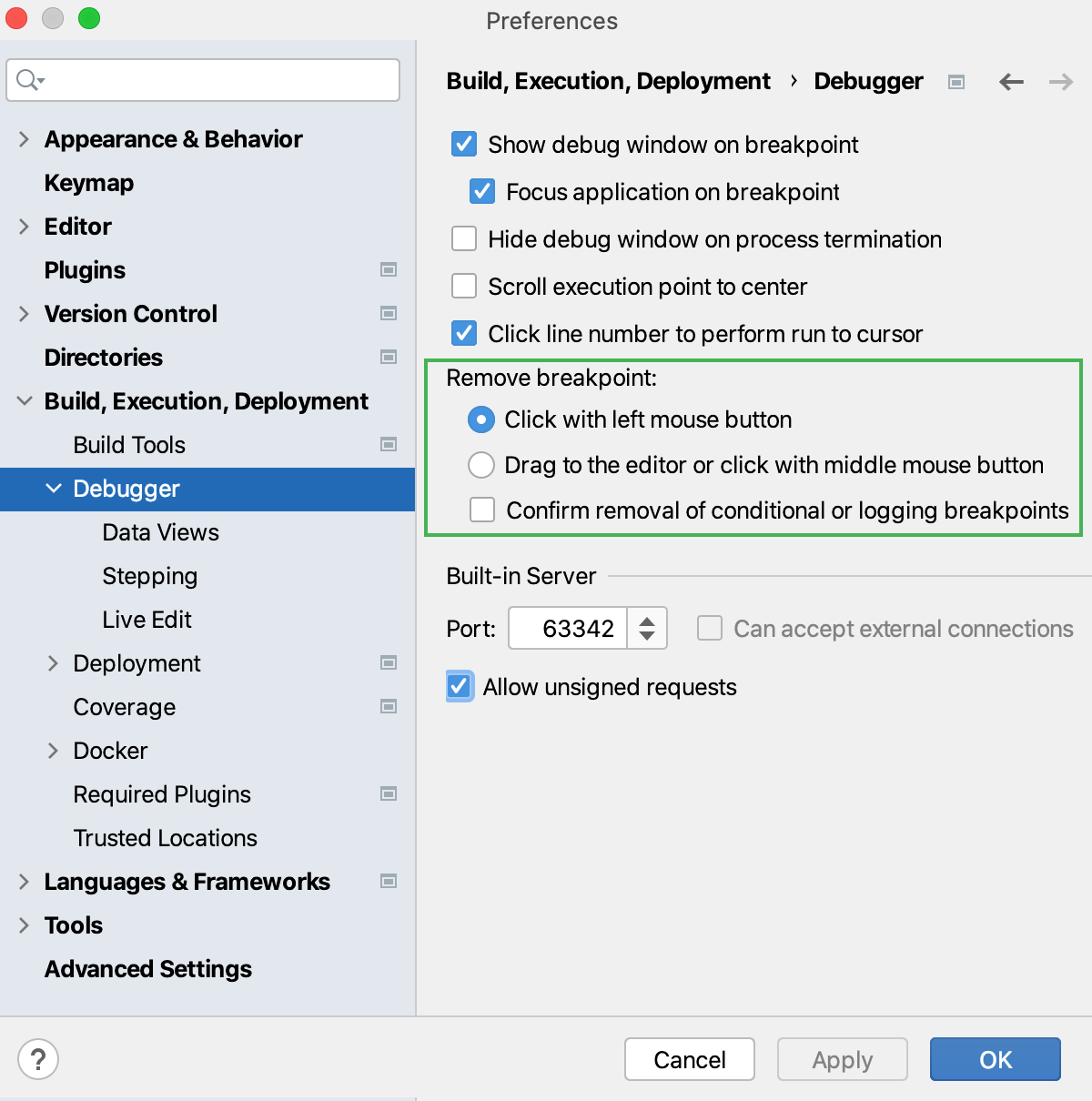Increase the port with the stepper arrow
The width and height of the screenshot is (1092, 1101).
pyautogui.click(x=649, y=621)
